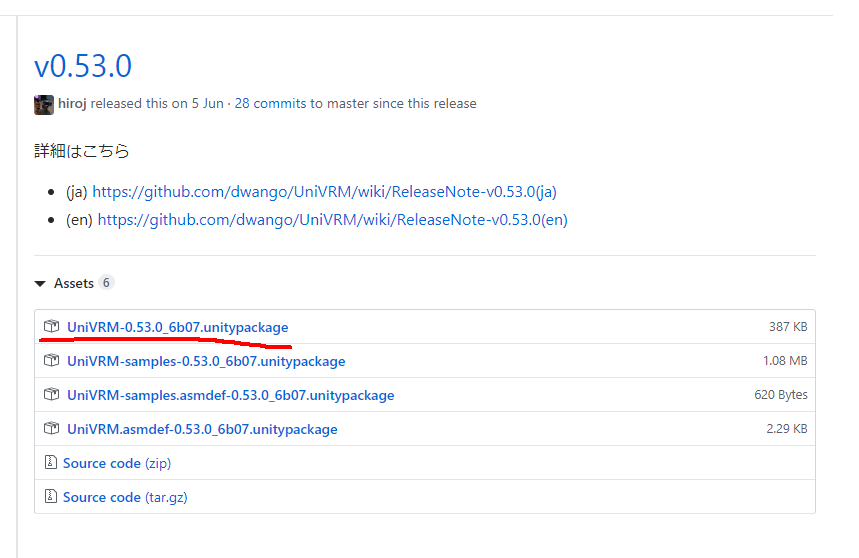Open the Japanese (ja) release note URL
The width and height of the screenshot is (859, 558).
tap(324, 192)
